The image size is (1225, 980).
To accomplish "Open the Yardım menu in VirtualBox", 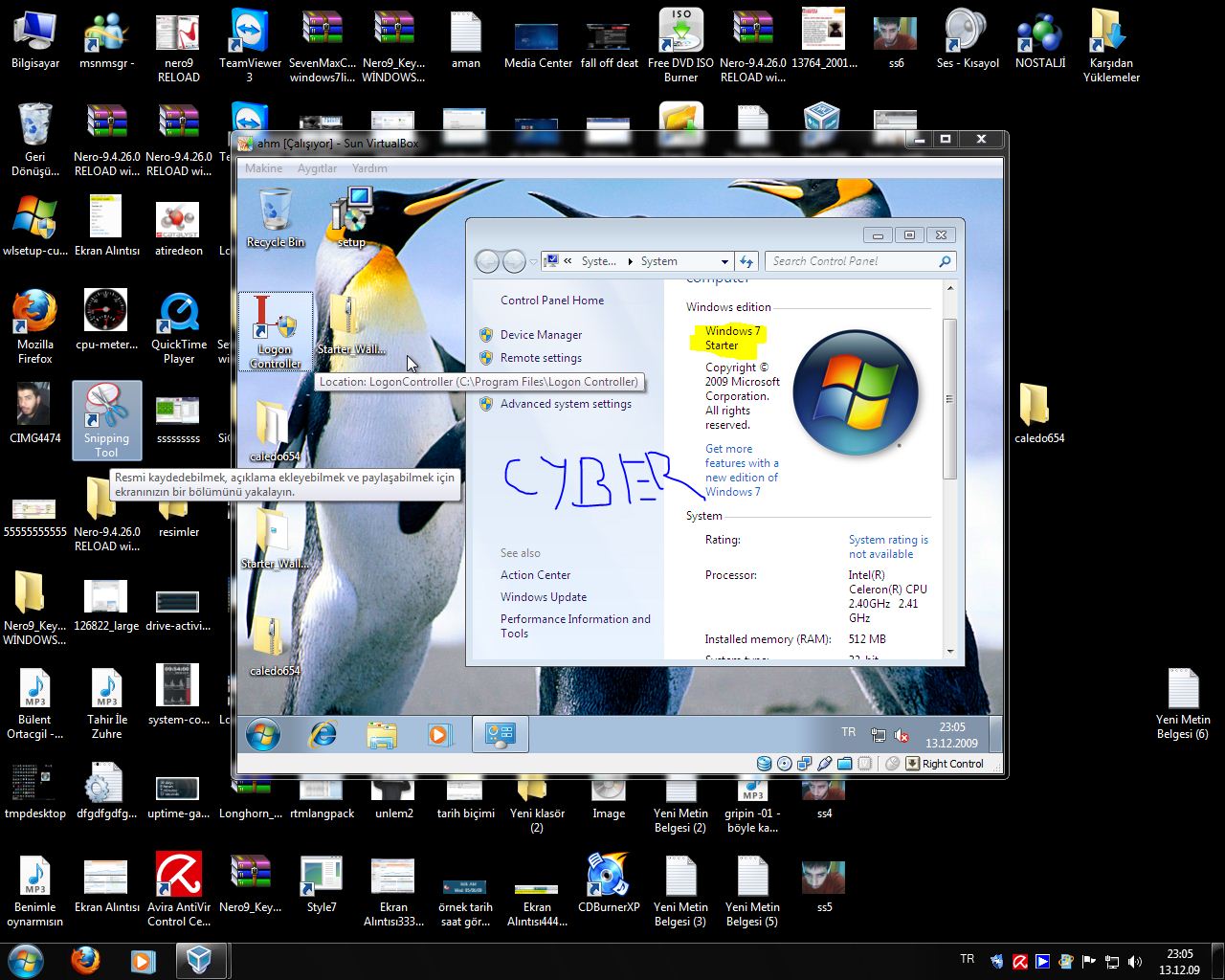I will (x=369, y=168).
